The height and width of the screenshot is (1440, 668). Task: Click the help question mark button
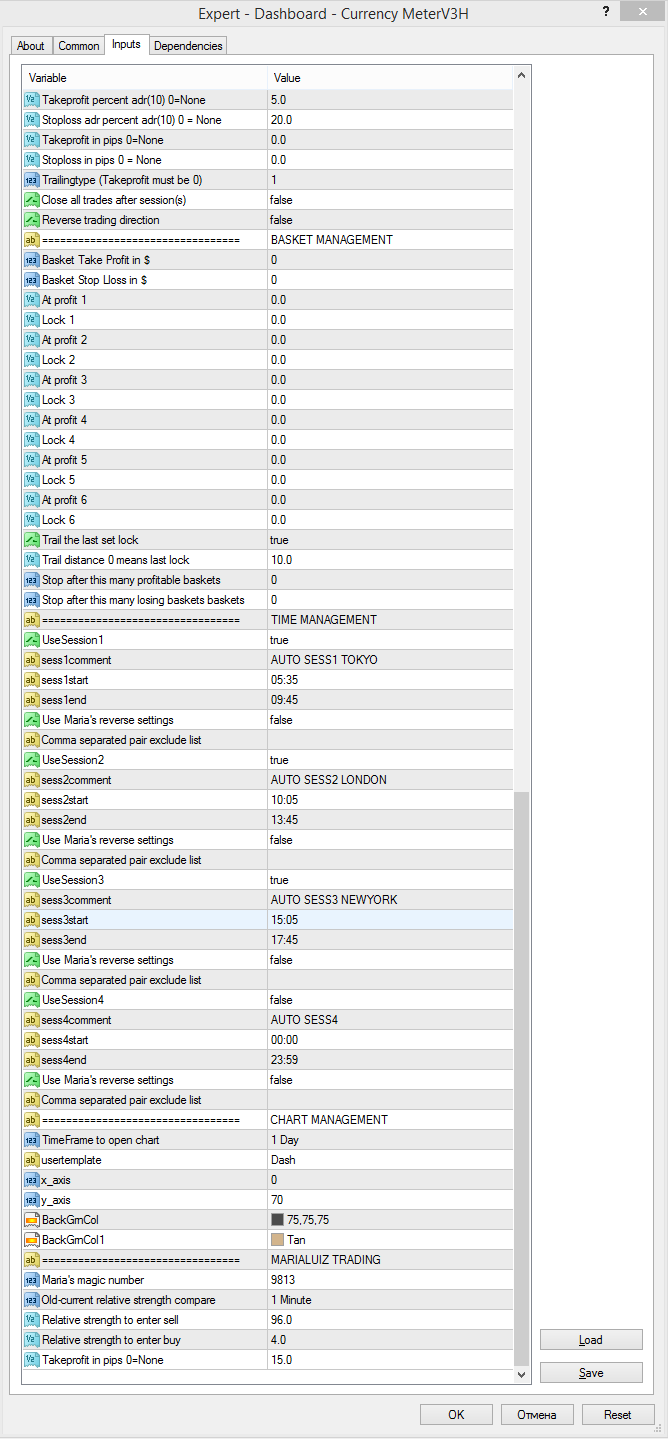(x=606, y=10)
